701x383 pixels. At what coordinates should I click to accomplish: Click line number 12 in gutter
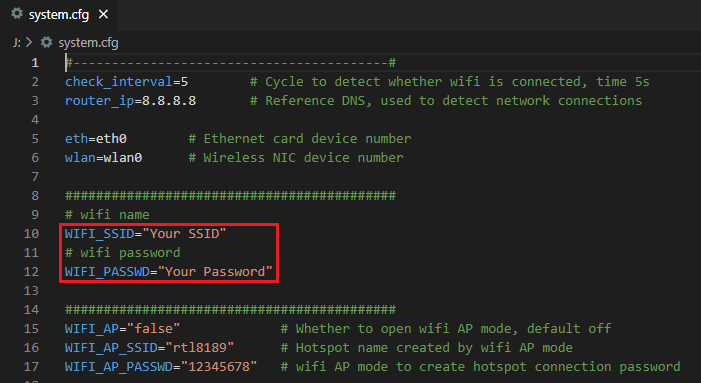31,272
